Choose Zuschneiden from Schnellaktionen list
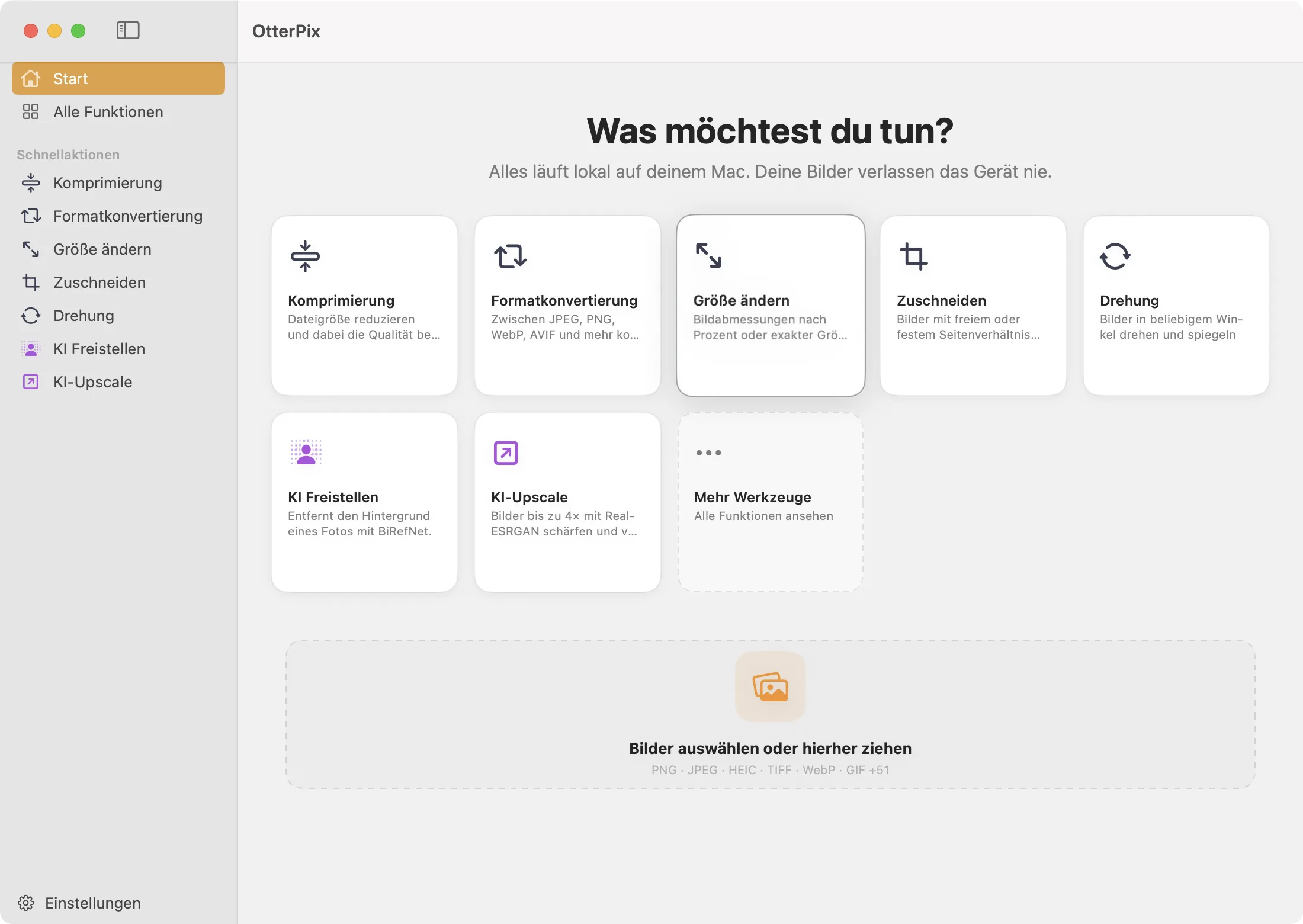 tap(118, 282)
